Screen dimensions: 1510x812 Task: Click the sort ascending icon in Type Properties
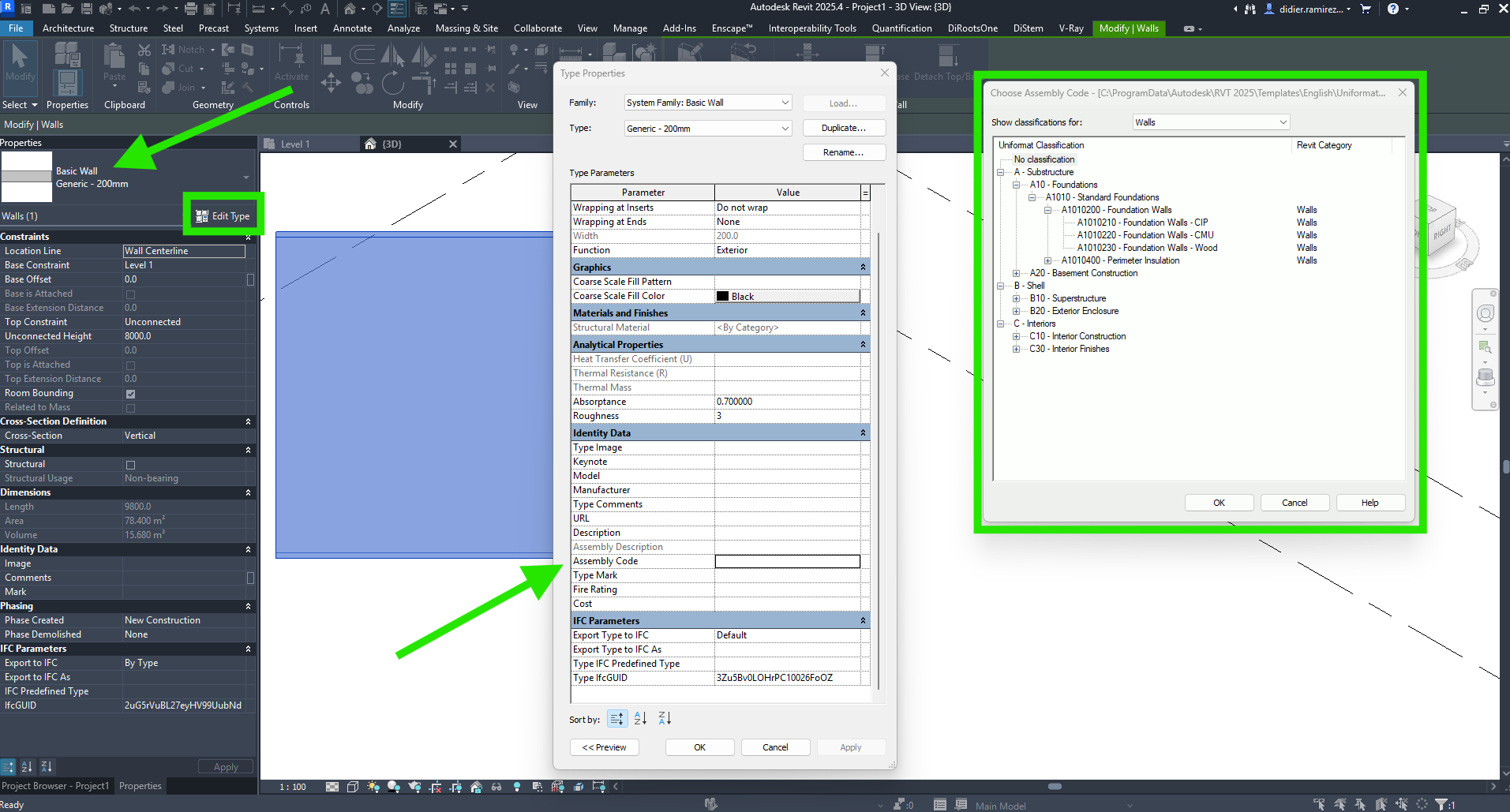tap(640, 718)
